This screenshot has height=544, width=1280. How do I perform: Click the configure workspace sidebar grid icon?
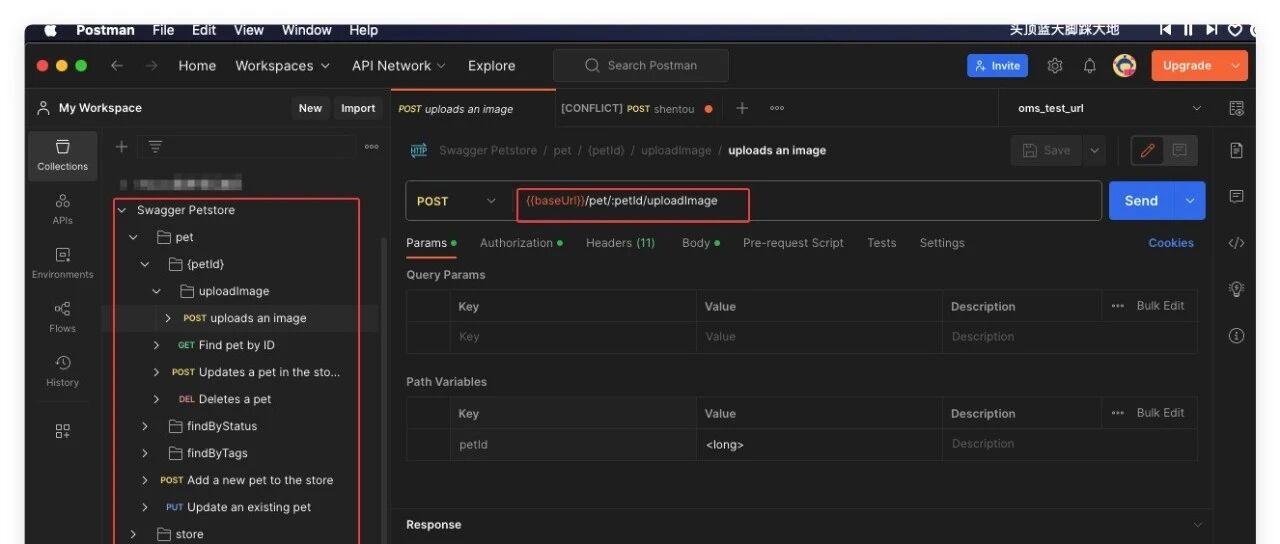(62, 431)
